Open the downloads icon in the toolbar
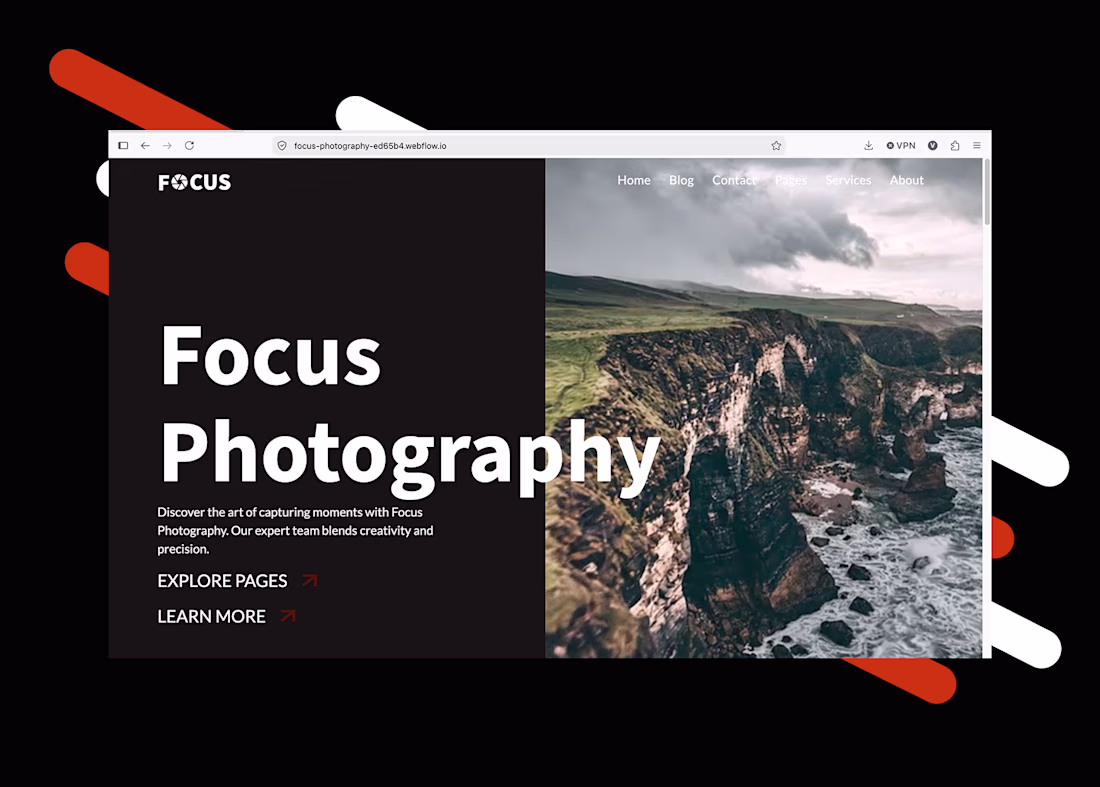This screenshot has width=1100, height=787. click(x=868, y=146)
